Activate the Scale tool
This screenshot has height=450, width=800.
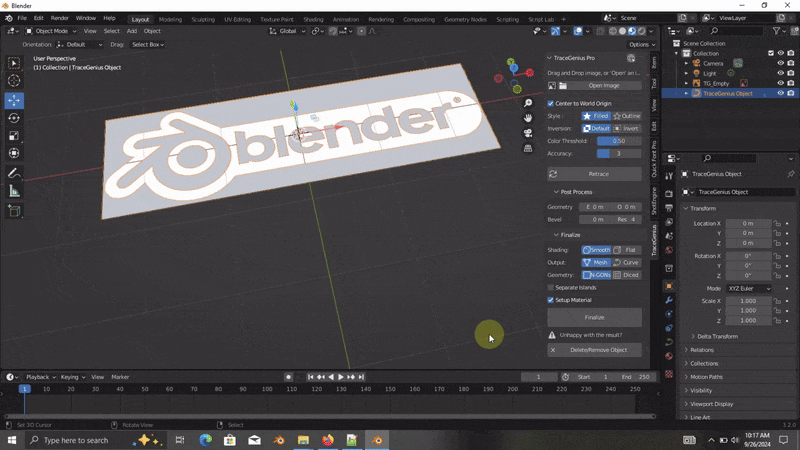point(14,136)
